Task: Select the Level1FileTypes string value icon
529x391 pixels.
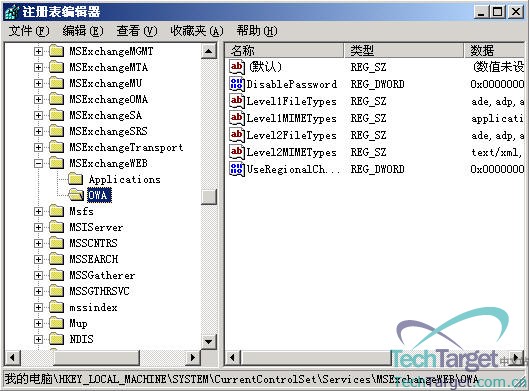Action: 236,101
